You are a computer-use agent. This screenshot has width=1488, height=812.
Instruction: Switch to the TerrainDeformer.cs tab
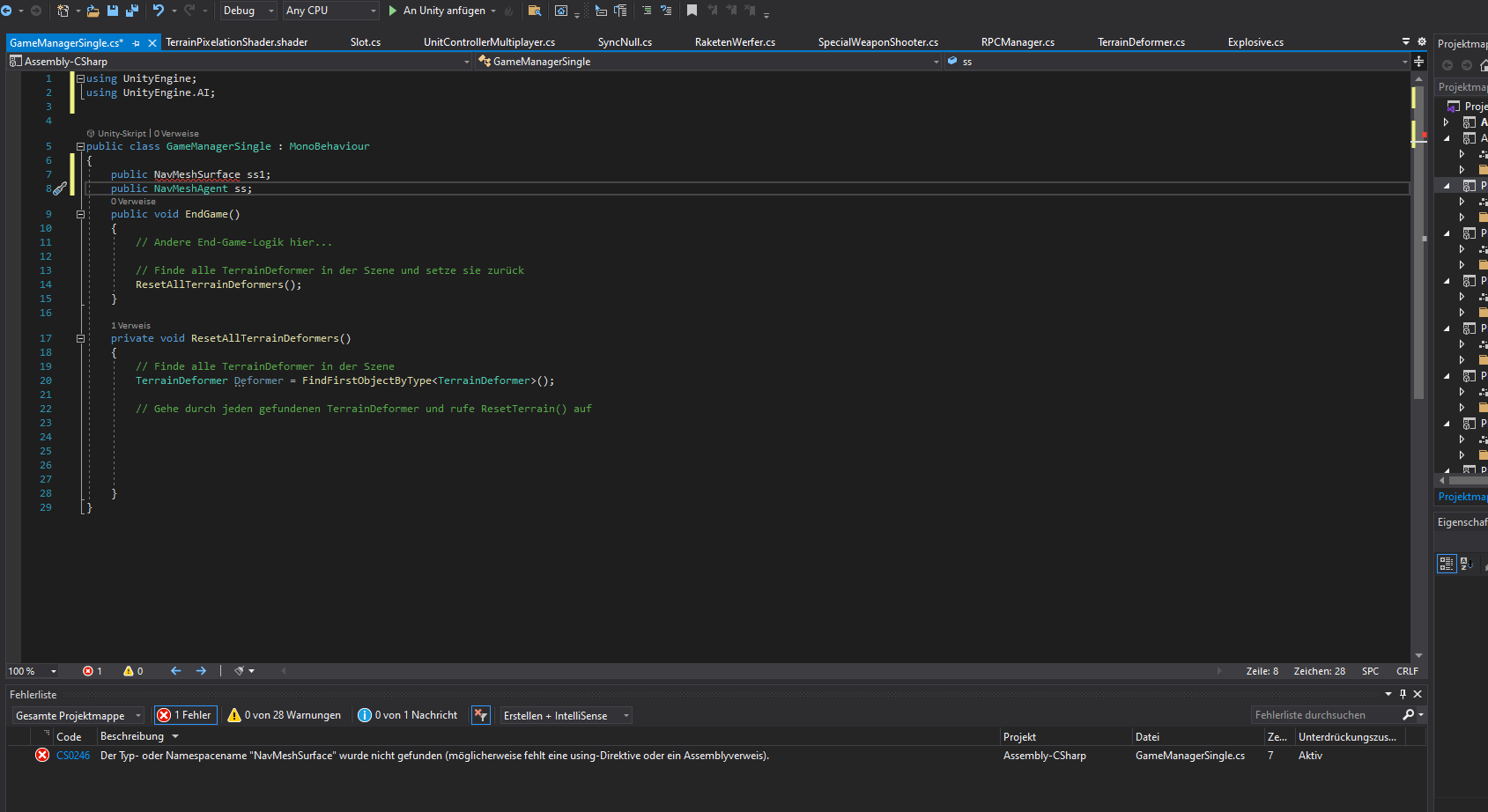click(x=1141, y=42)
